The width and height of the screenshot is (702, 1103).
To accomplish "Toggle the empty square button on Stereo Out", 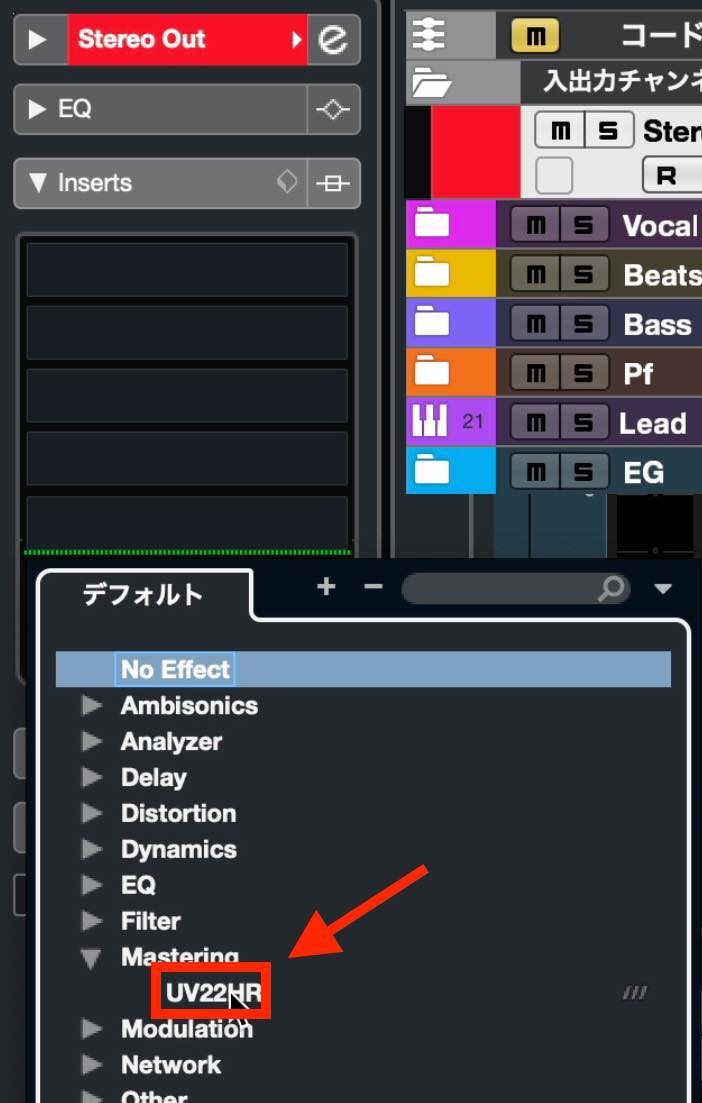I will coord(554,175).
